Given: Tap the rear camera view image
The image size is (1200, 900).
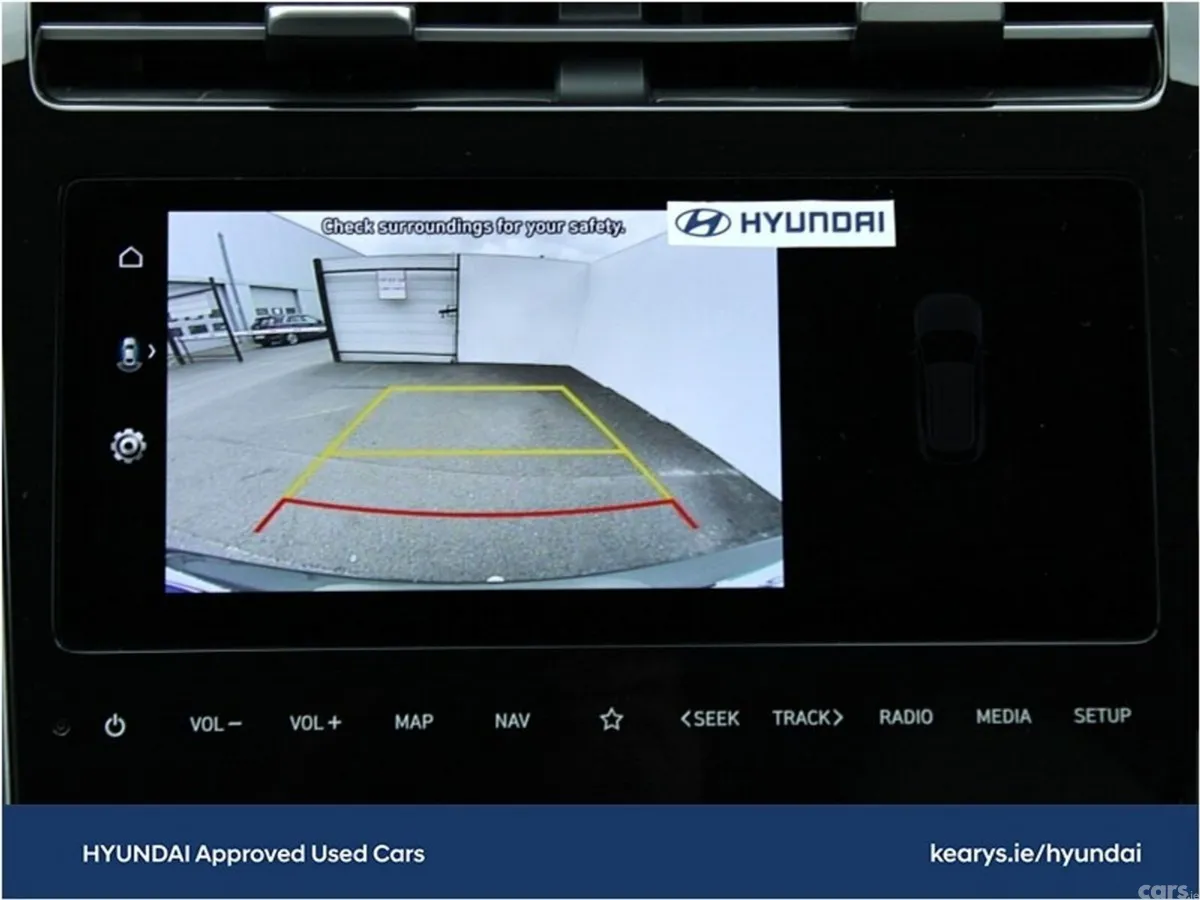Looking at the screenshot, I should [474, 401].
